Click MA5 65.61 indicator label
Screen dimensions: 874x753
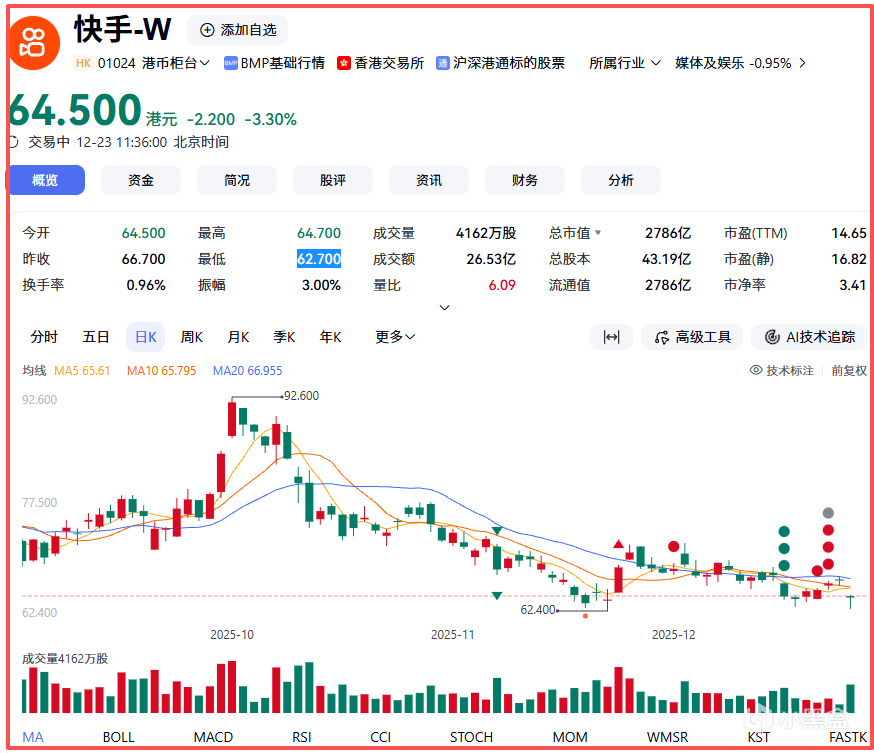pyautogui.click(x=82, y=371)
